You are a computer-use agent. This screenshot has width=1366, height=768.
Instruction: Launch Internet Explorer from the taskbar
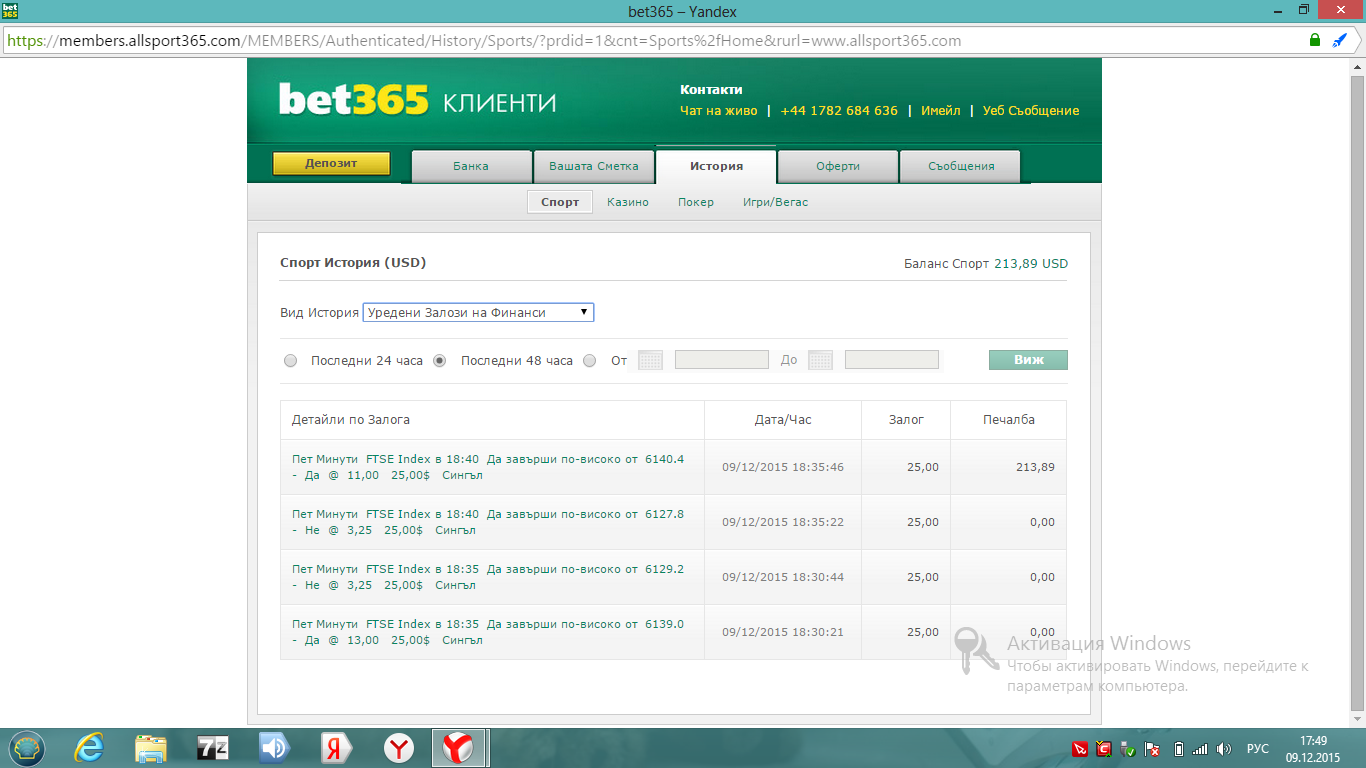tap(89, 748)
